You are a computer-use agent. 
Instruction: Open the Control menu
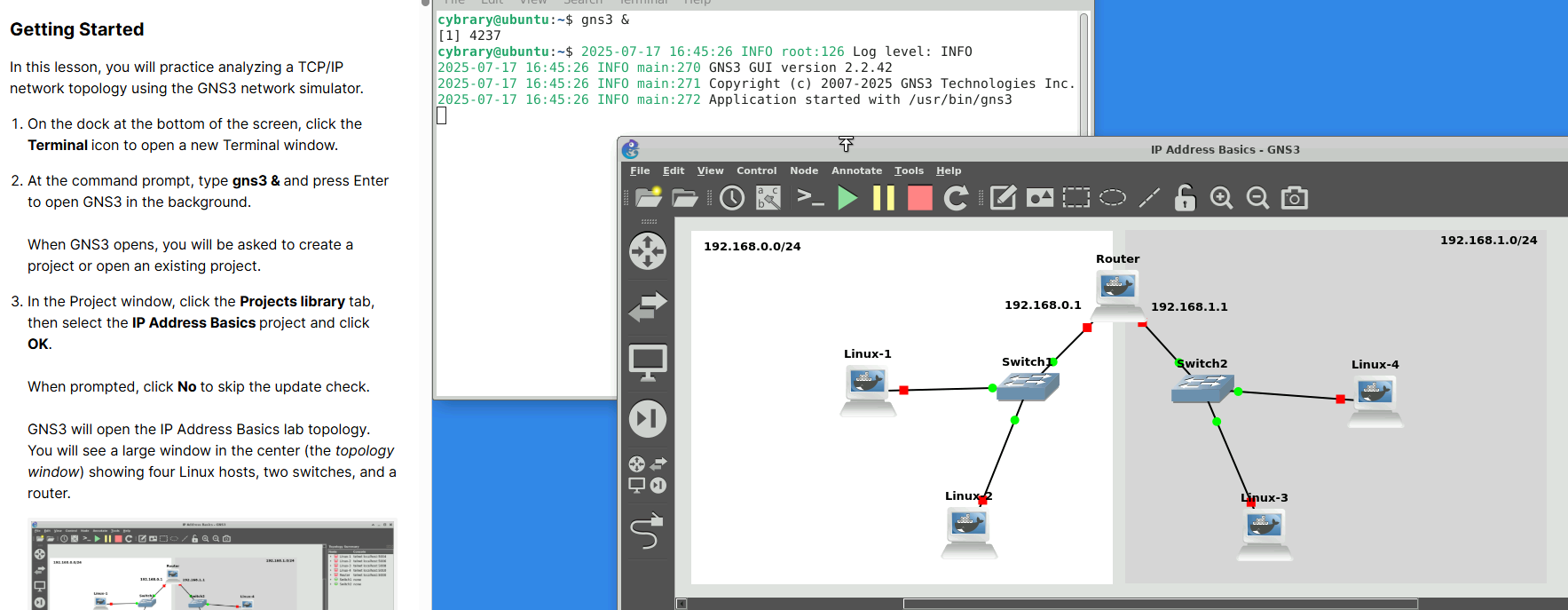[x=756, y=170]
